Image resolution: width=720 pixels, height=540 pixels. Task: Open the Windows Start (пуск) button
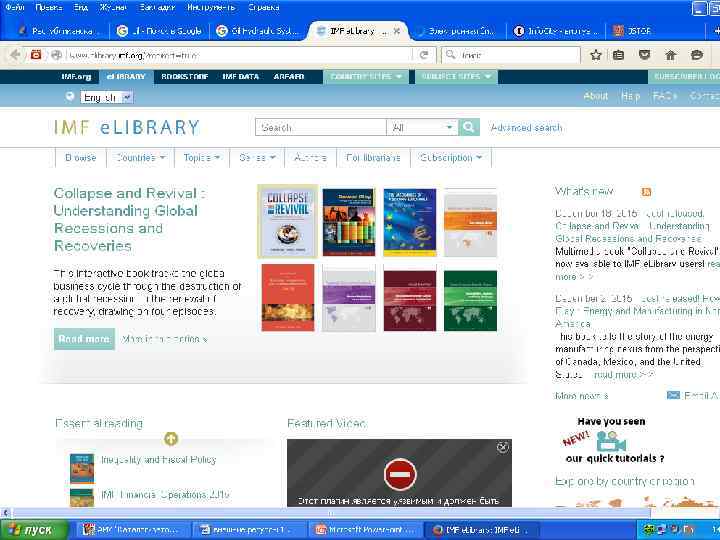click(33, 530)
